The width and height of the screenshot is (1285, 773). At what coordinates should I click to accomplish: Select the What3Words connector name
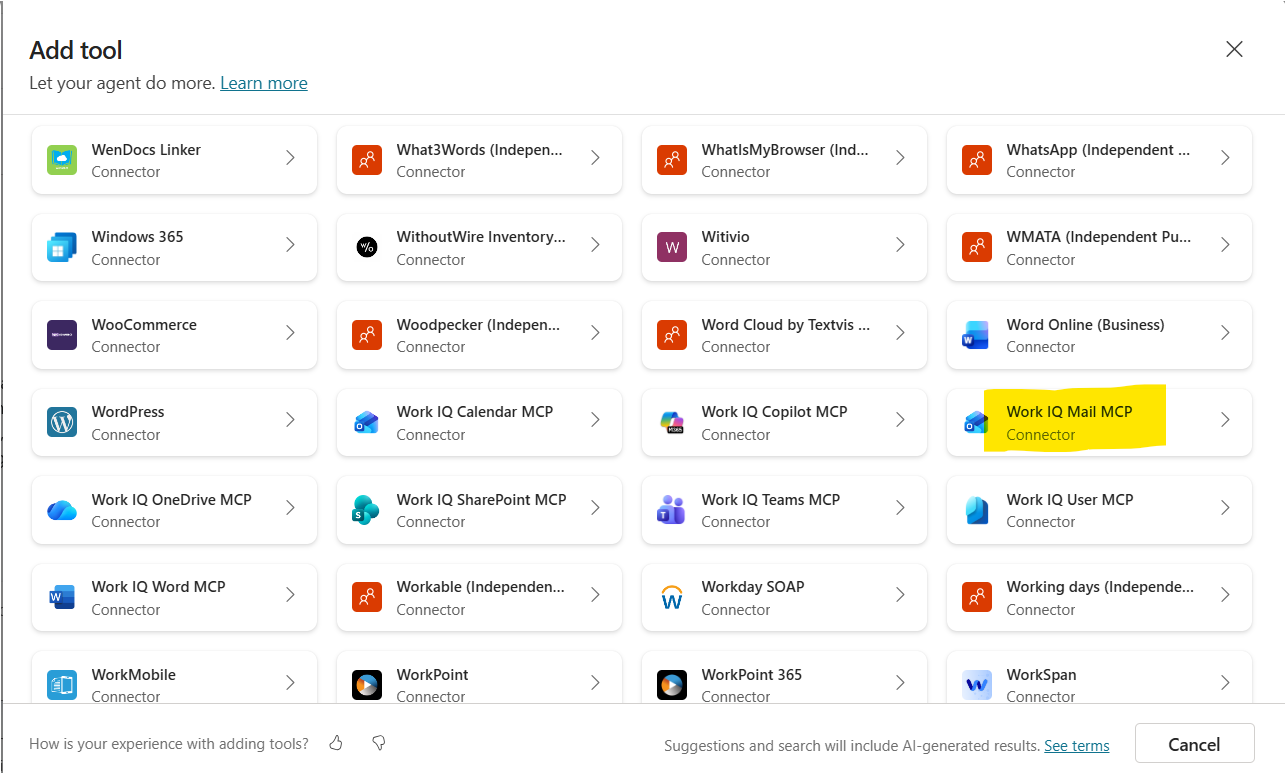pos(479,150)
